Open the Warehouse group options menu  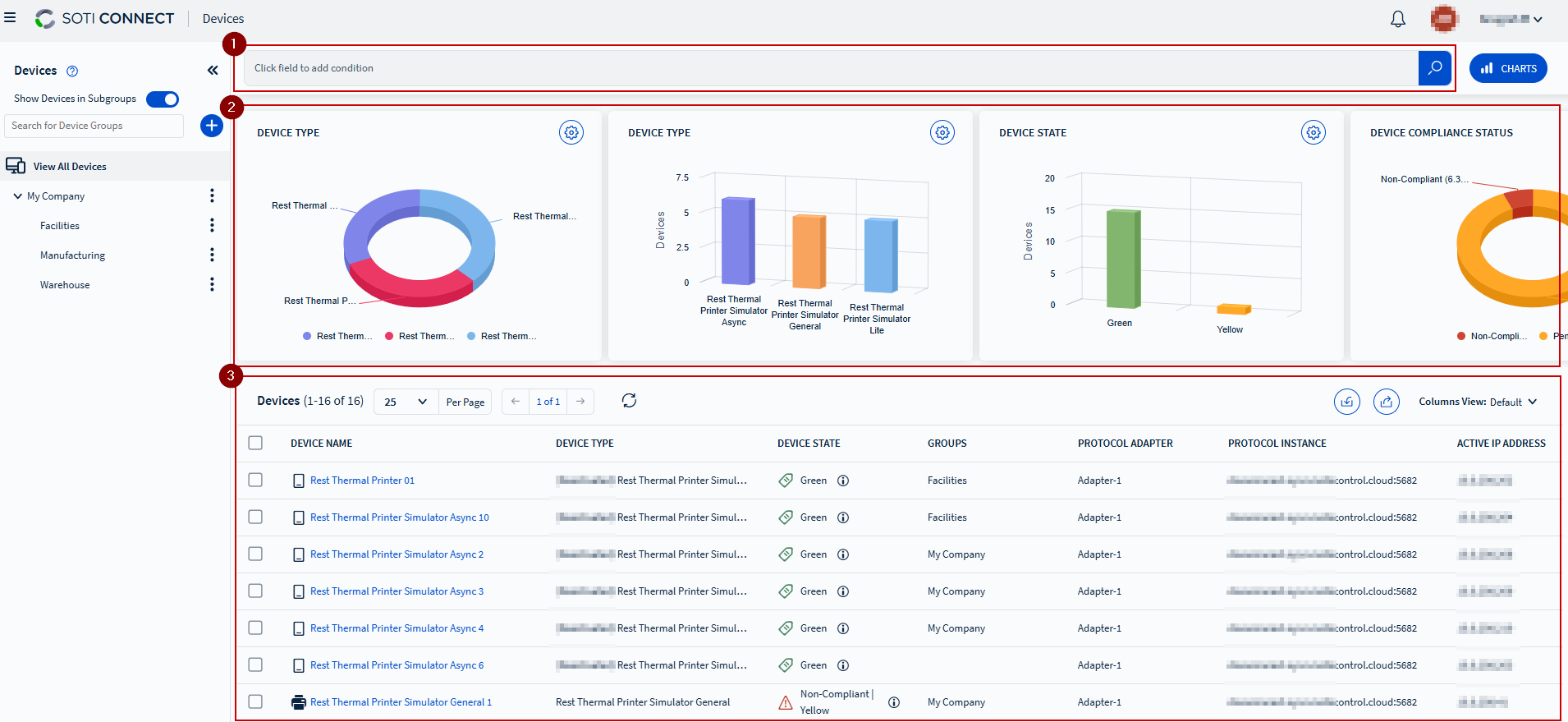tap(212, 284)
